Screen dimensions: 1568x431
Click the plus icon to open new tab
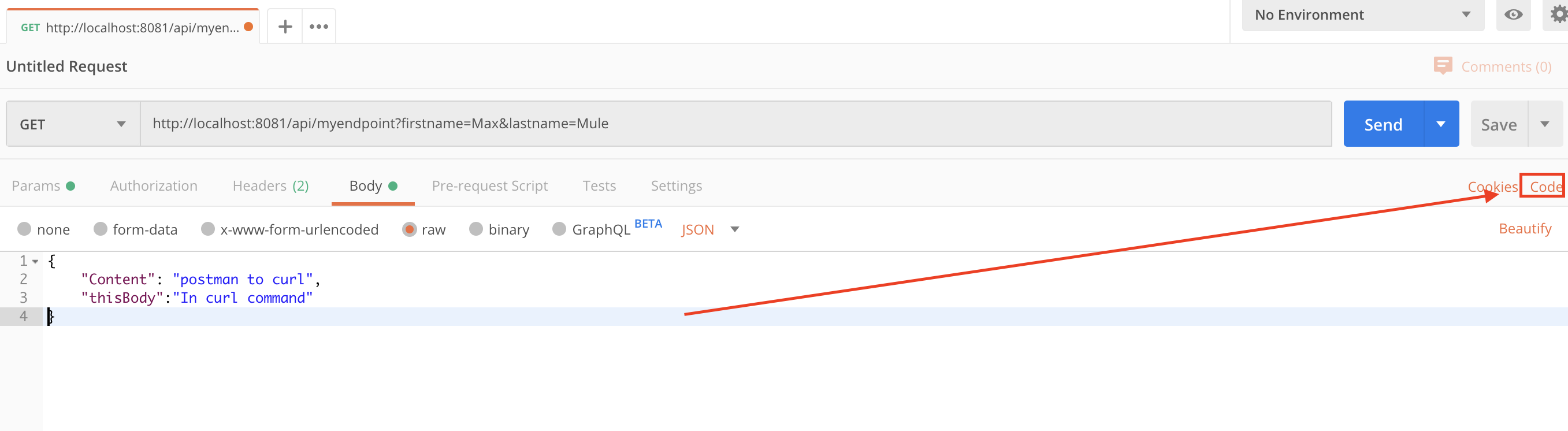pyautogui.click(x=285, y=27)
